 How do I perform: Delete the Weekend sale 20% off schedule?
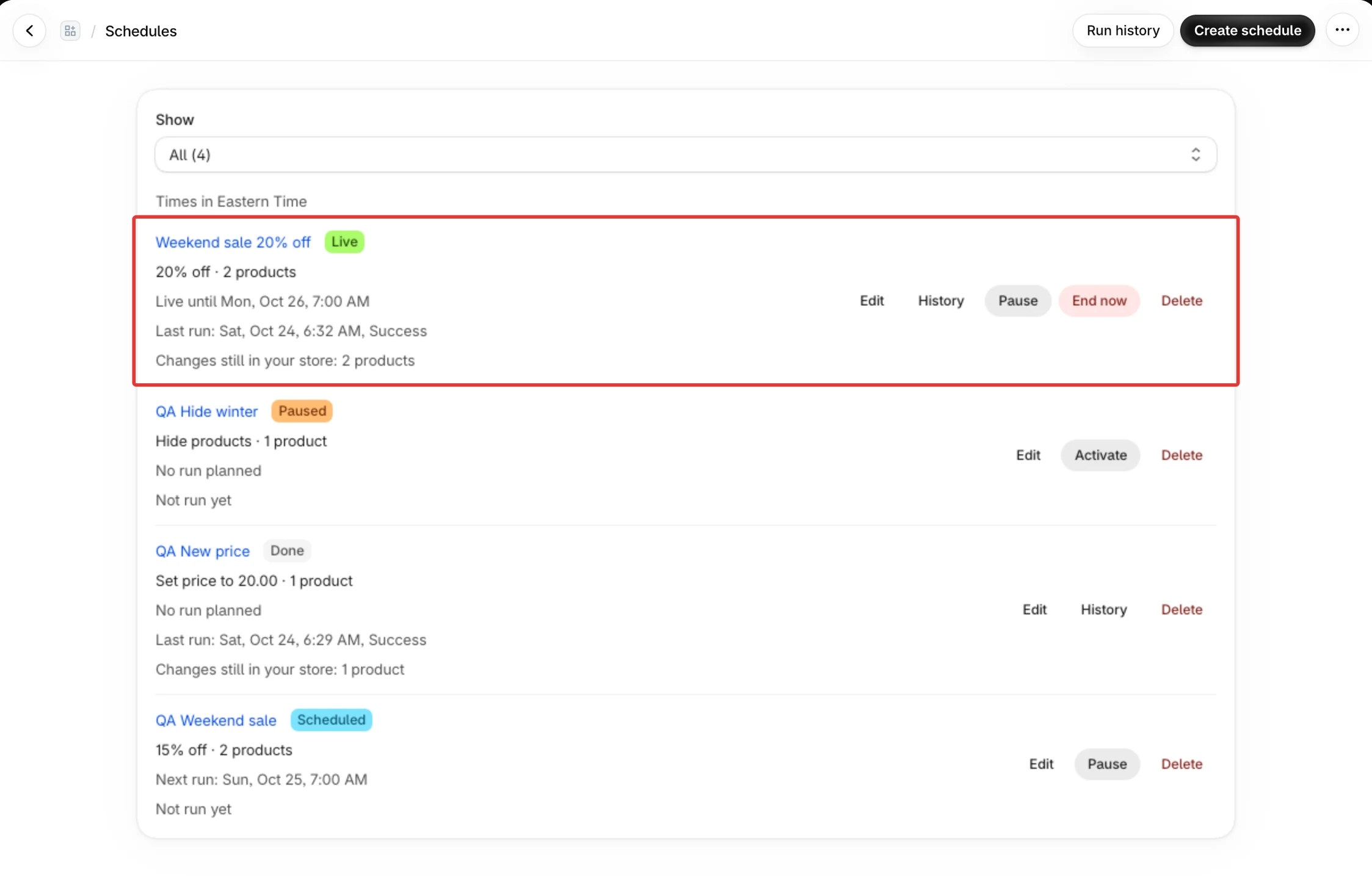coord(1181,301)
